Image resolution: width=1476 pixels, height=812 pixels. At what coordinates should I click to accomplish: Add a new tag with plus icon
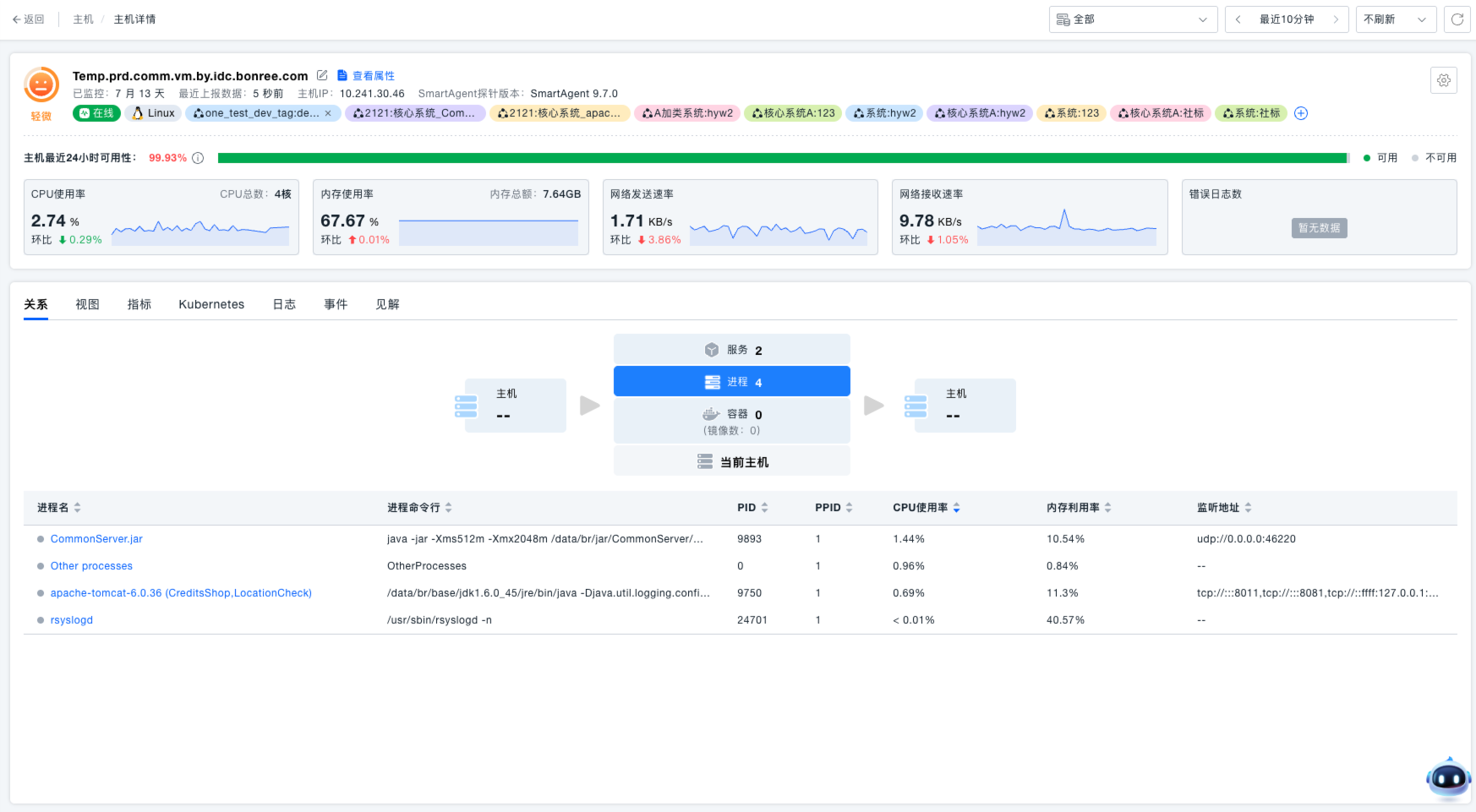[x=1301, y=113]
